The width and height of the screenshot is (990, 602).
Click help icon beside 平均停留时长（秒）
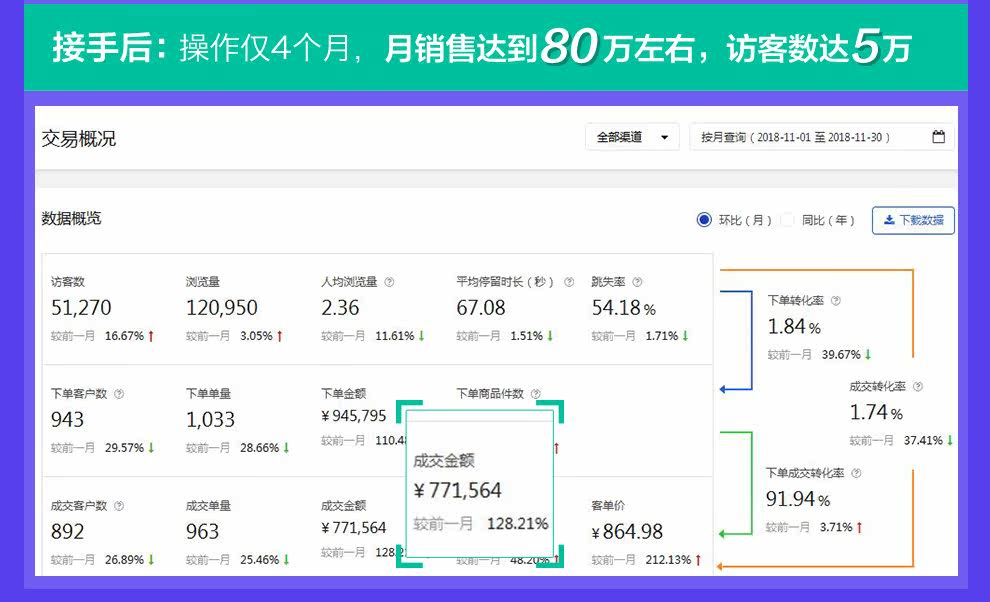[x=569, y=282]
